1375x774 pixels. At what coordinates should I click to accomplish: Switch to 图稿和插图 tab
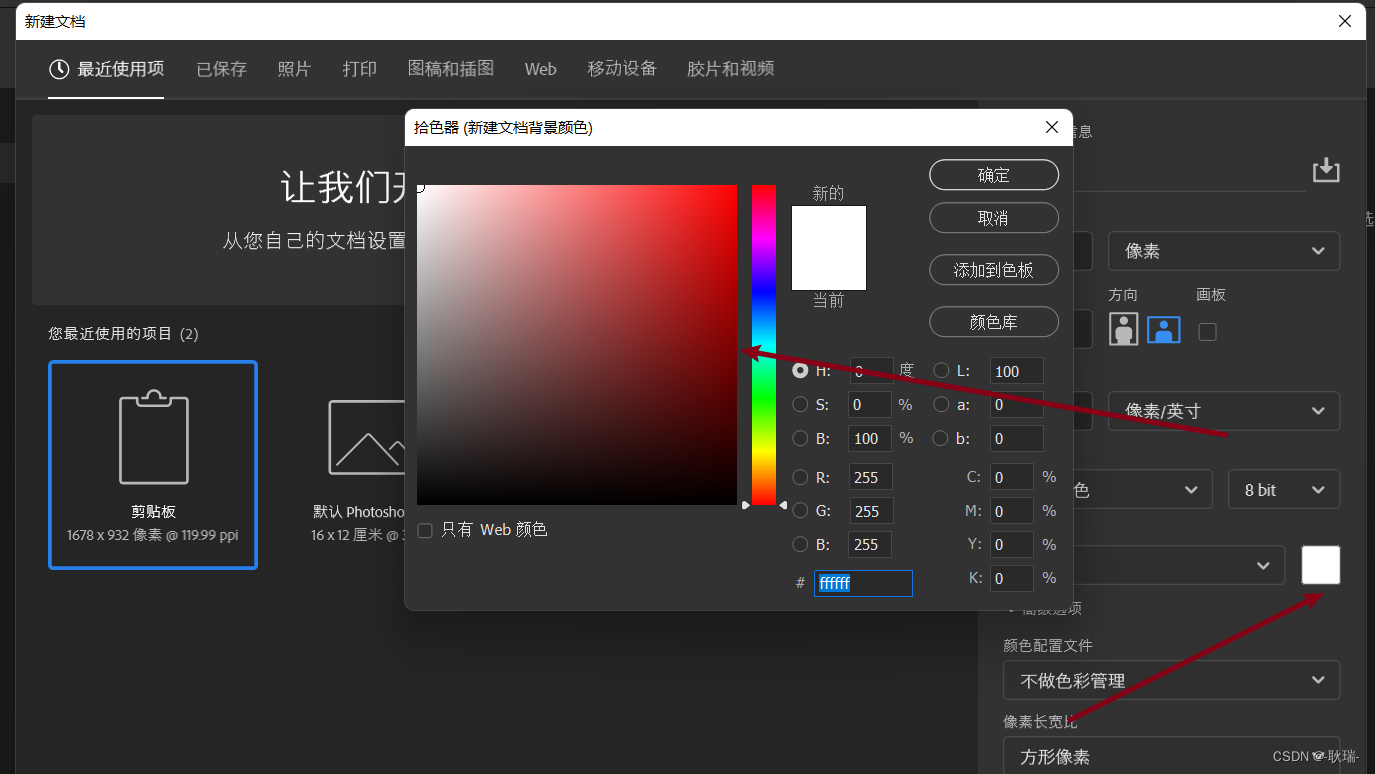pos(451,69)
